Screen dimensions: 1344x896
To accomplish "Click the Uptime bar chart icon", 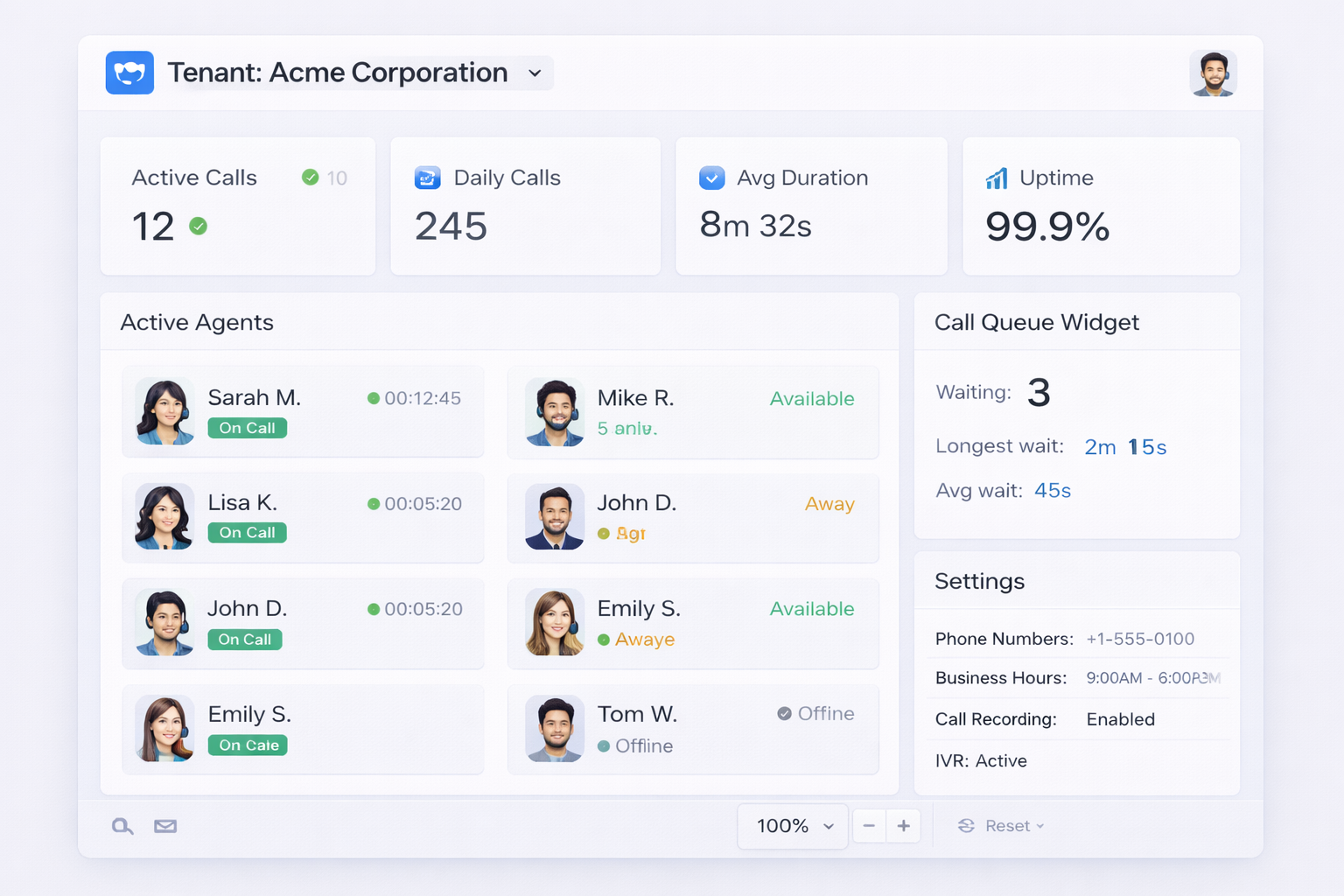I will tap(996, 178).
